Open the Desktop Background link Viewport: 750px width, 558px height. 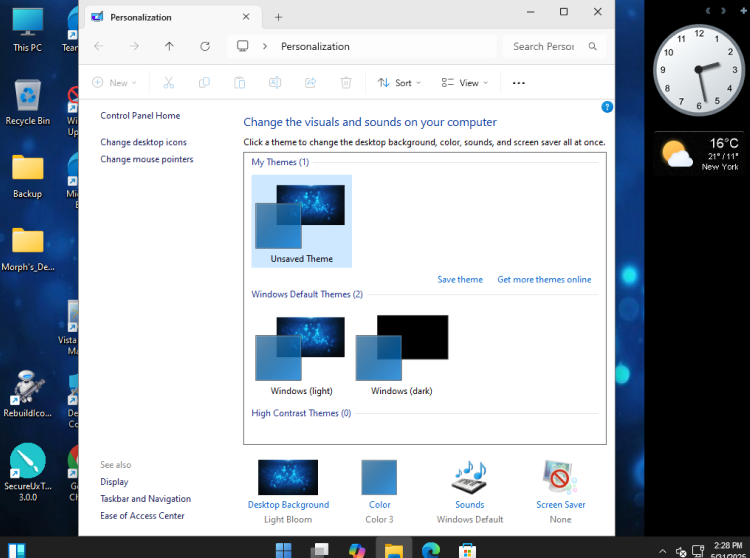(x=288, y=504)
